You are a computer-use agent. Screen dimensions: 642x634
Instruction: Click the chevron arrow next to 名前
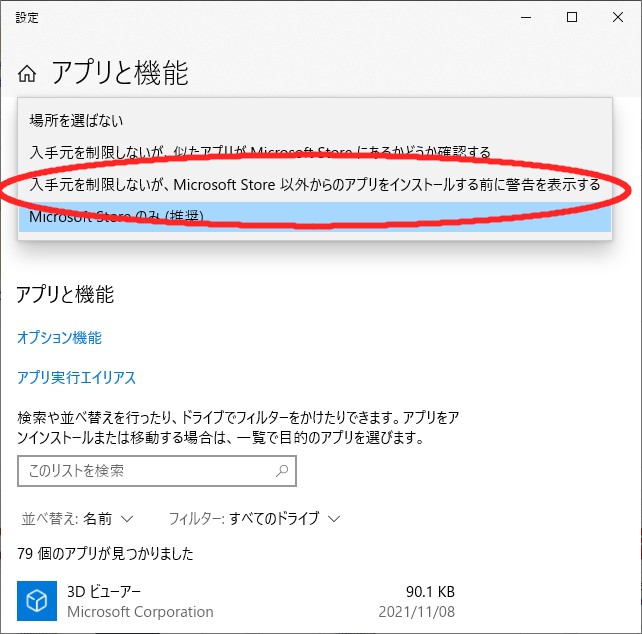pyautogui.click(x=127, y=518)
